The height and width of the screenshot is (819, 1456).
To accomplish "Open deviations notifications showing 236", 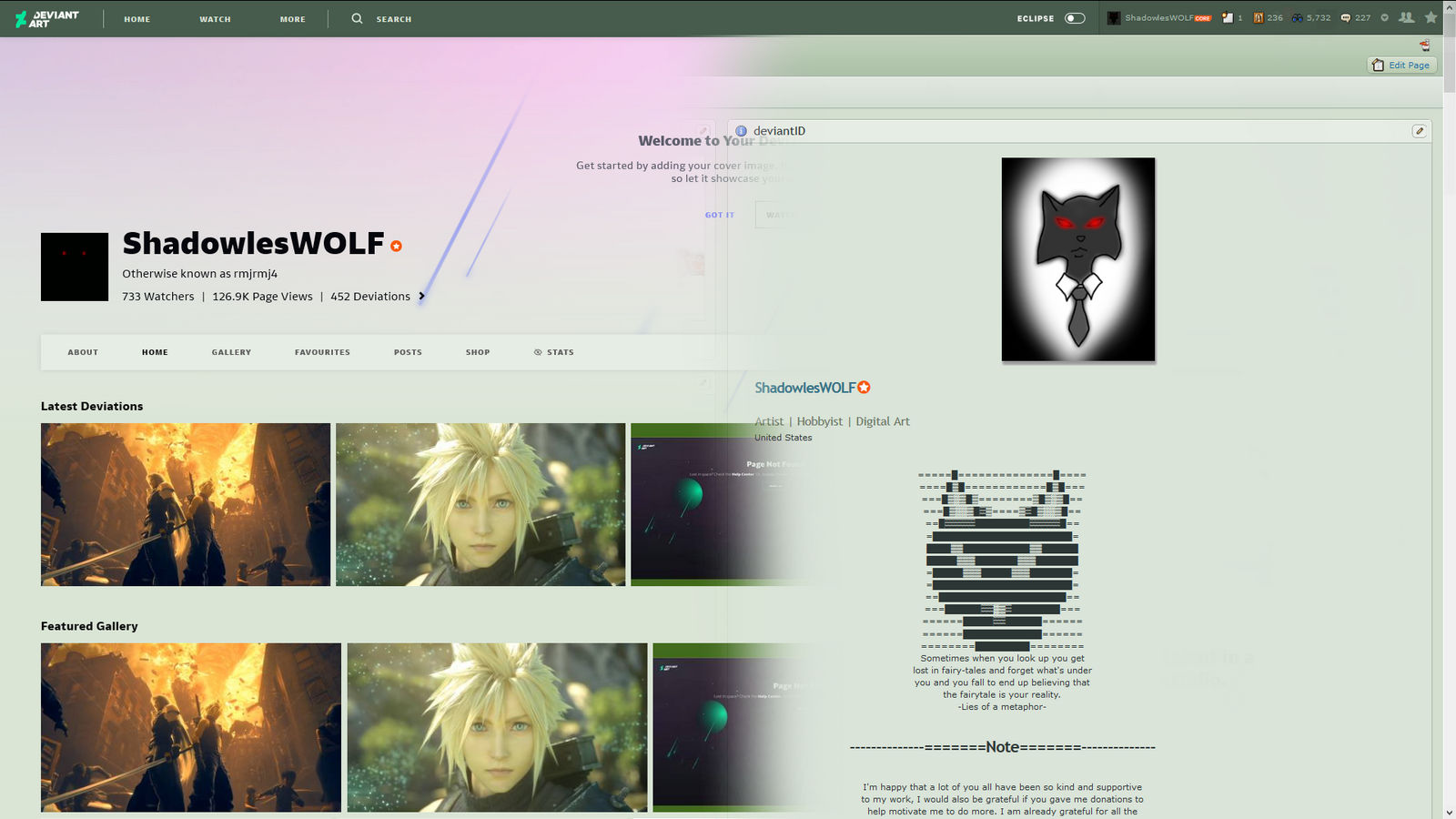I will point(1268,18).
